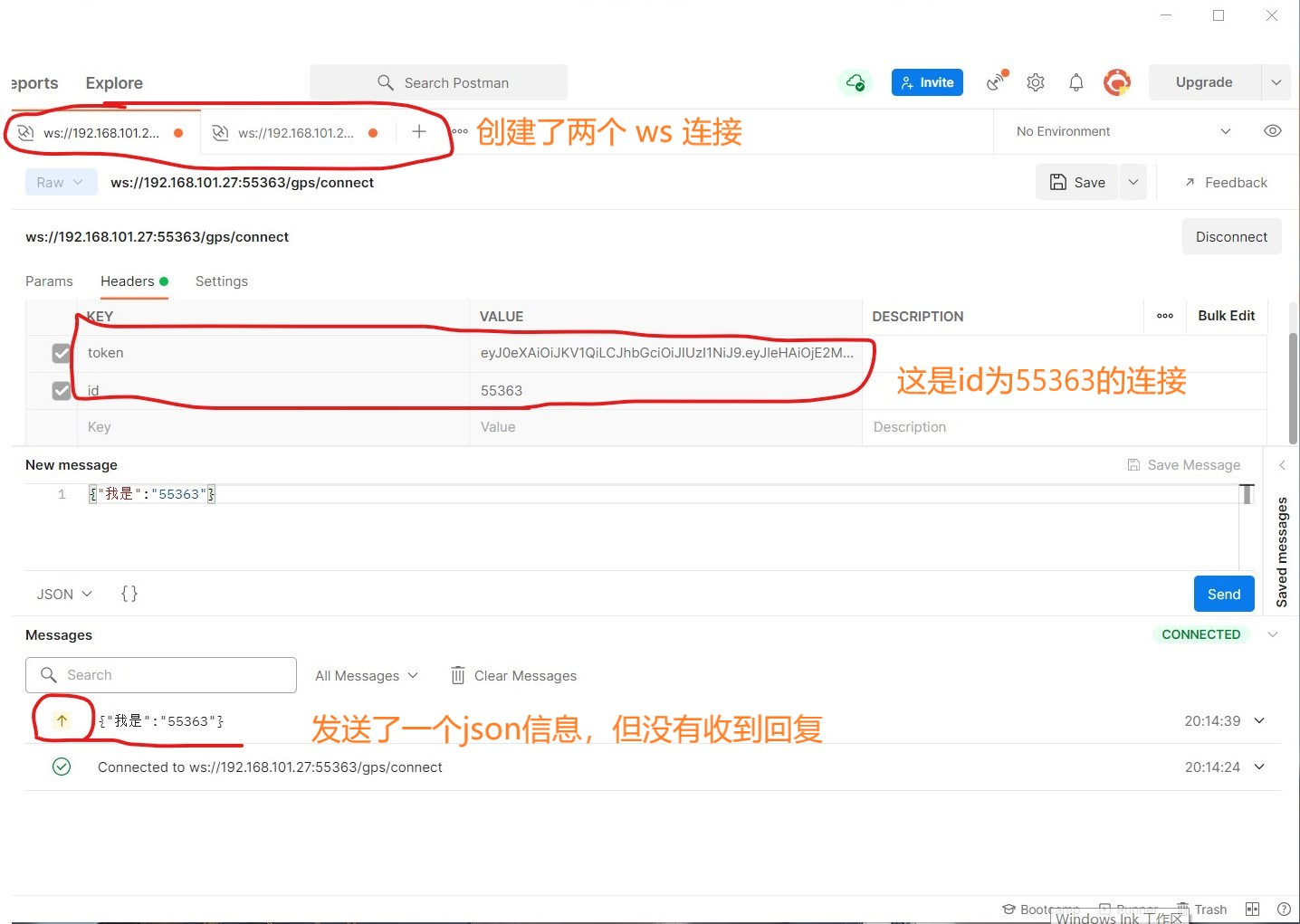Send the new message
Viewport: 1300px width, 924px height.
[x=1224, y=594]
